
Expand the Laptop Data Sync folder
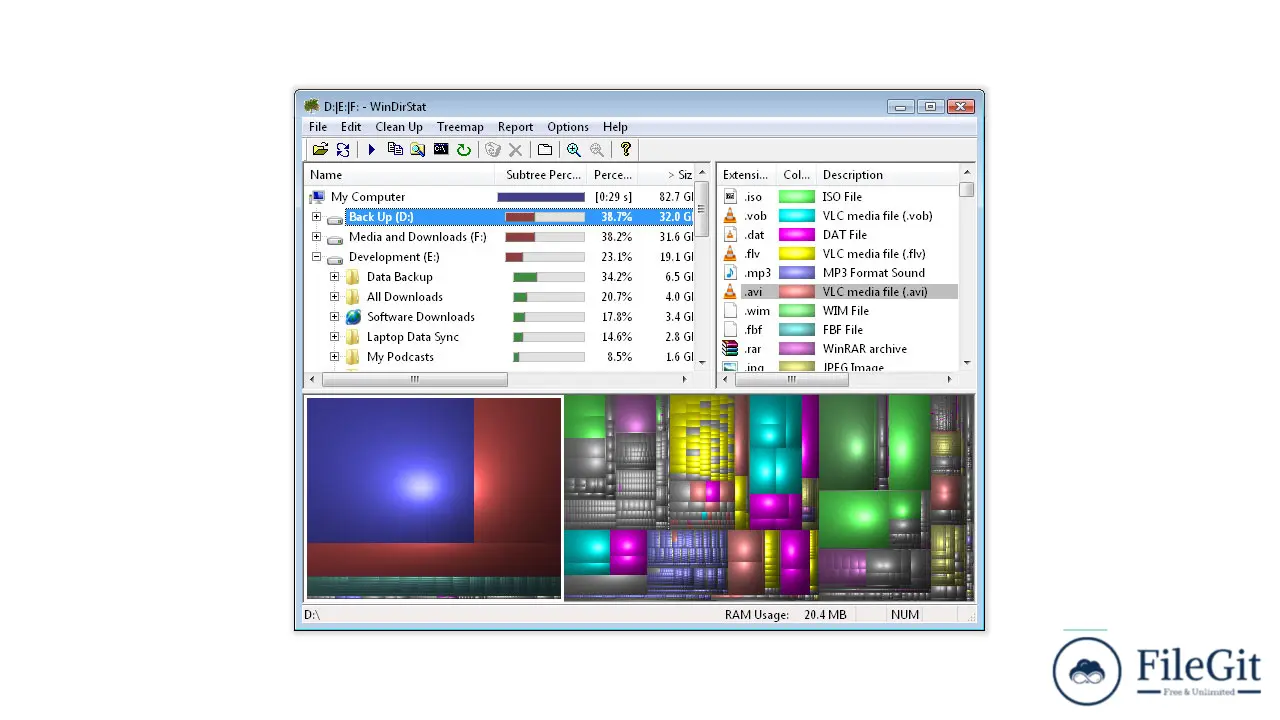(x=334, y=337)
